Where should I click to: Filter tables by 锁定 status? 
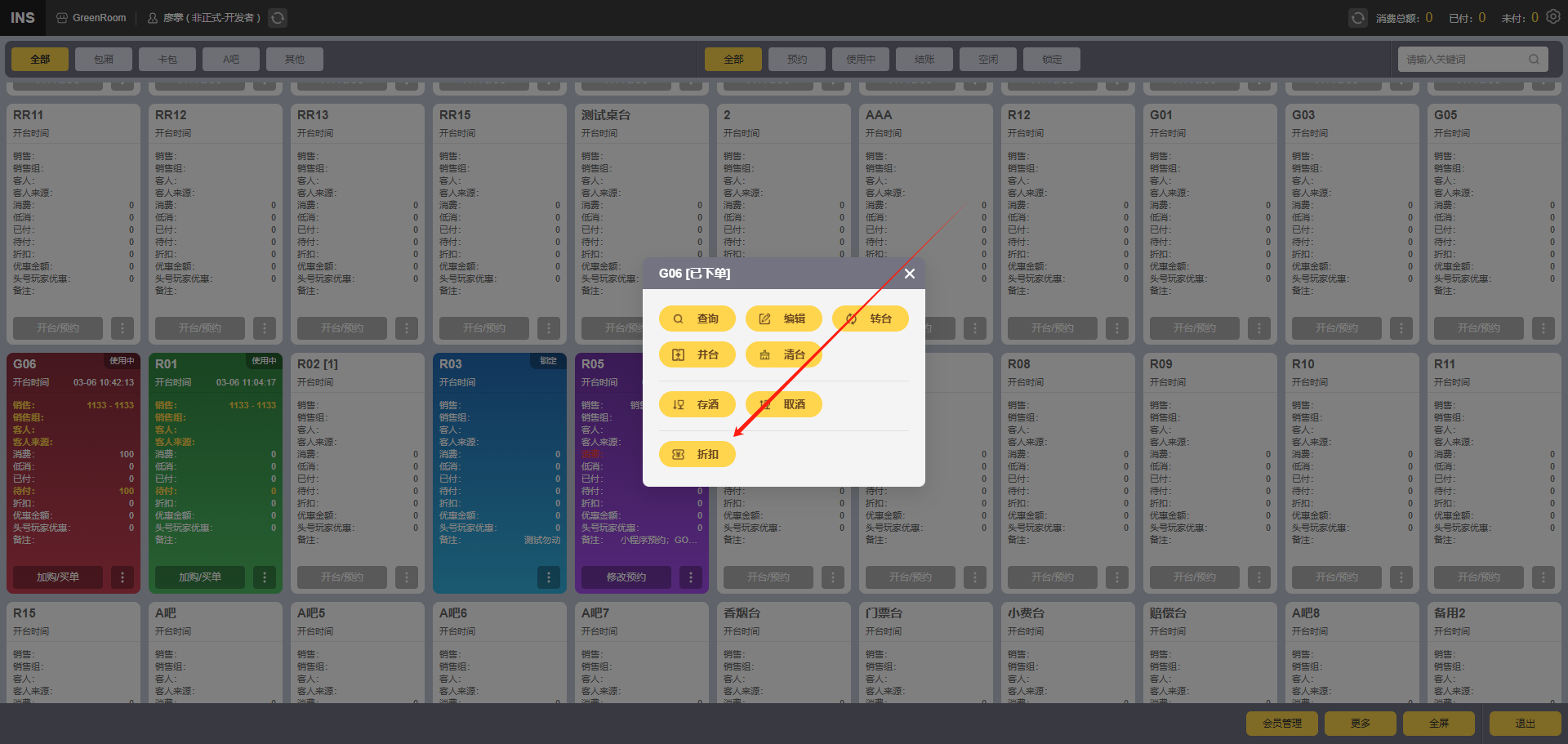point(1052,59)
